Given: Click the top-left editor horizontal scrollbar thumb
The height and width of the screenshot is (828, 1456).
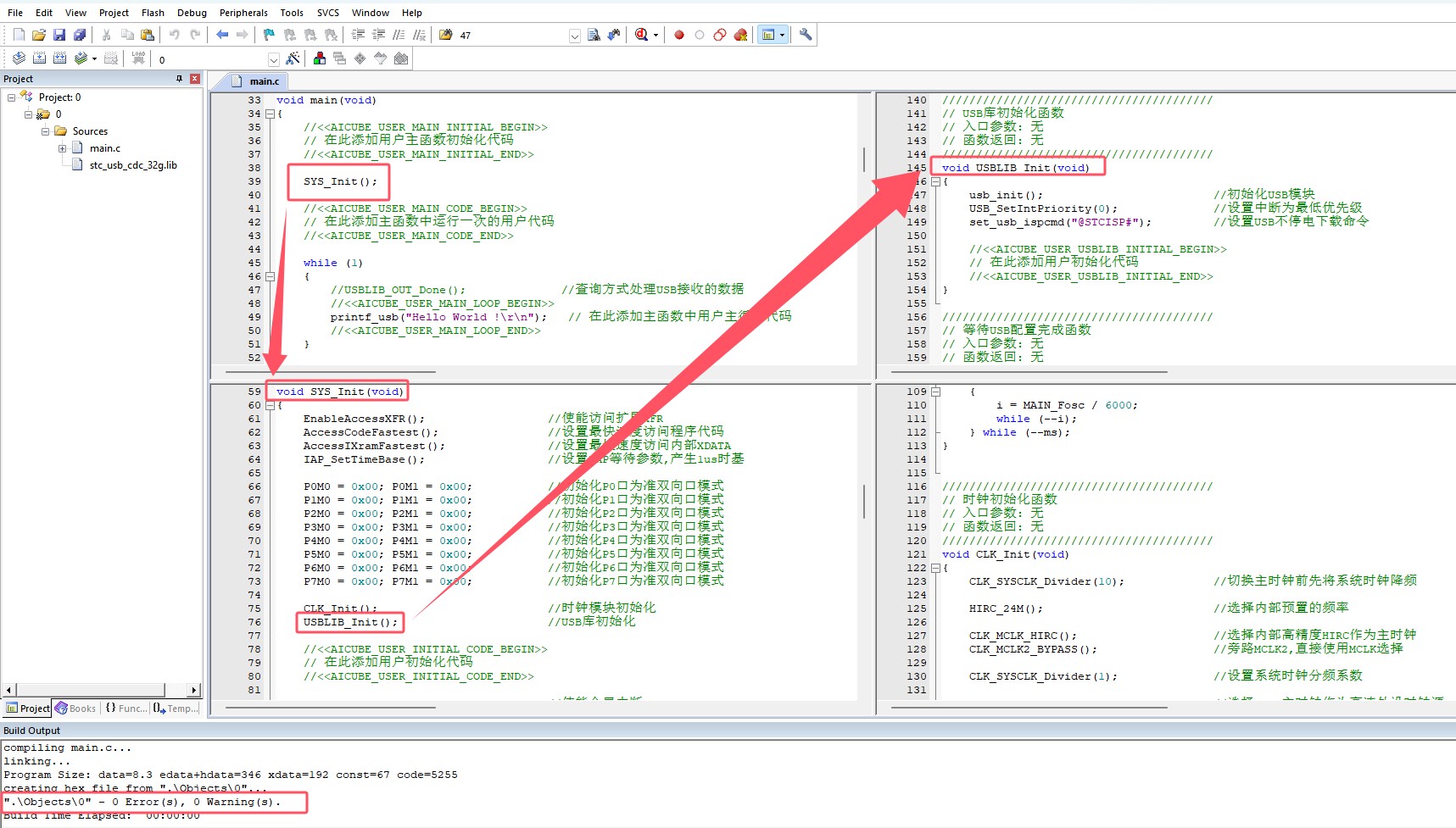Looking at the screenshot, I should click(330, 371).
